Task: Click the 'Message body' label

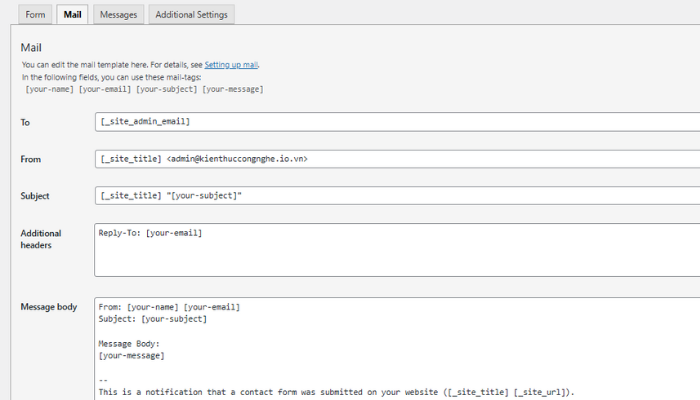Action: [48, 307]
